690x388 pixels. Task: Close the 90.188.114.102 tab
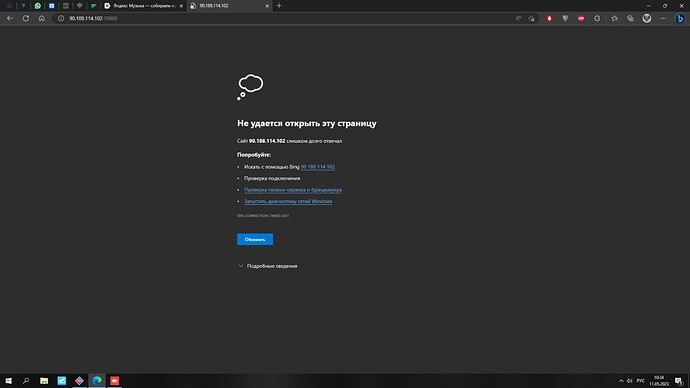click(267, 6)
